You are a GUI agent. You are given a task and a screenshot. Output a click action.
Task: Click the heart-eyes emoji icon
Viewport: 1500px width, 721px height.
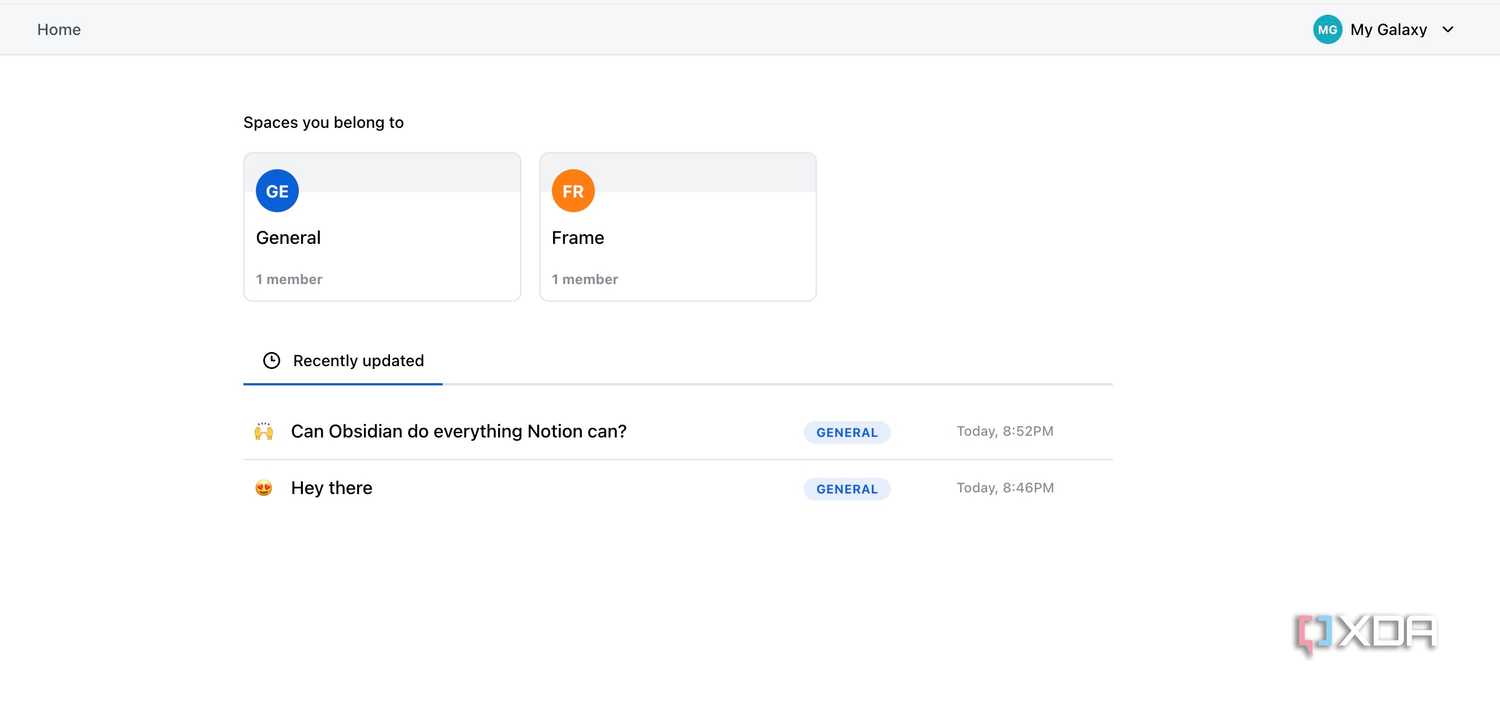(x=264, y=488)
